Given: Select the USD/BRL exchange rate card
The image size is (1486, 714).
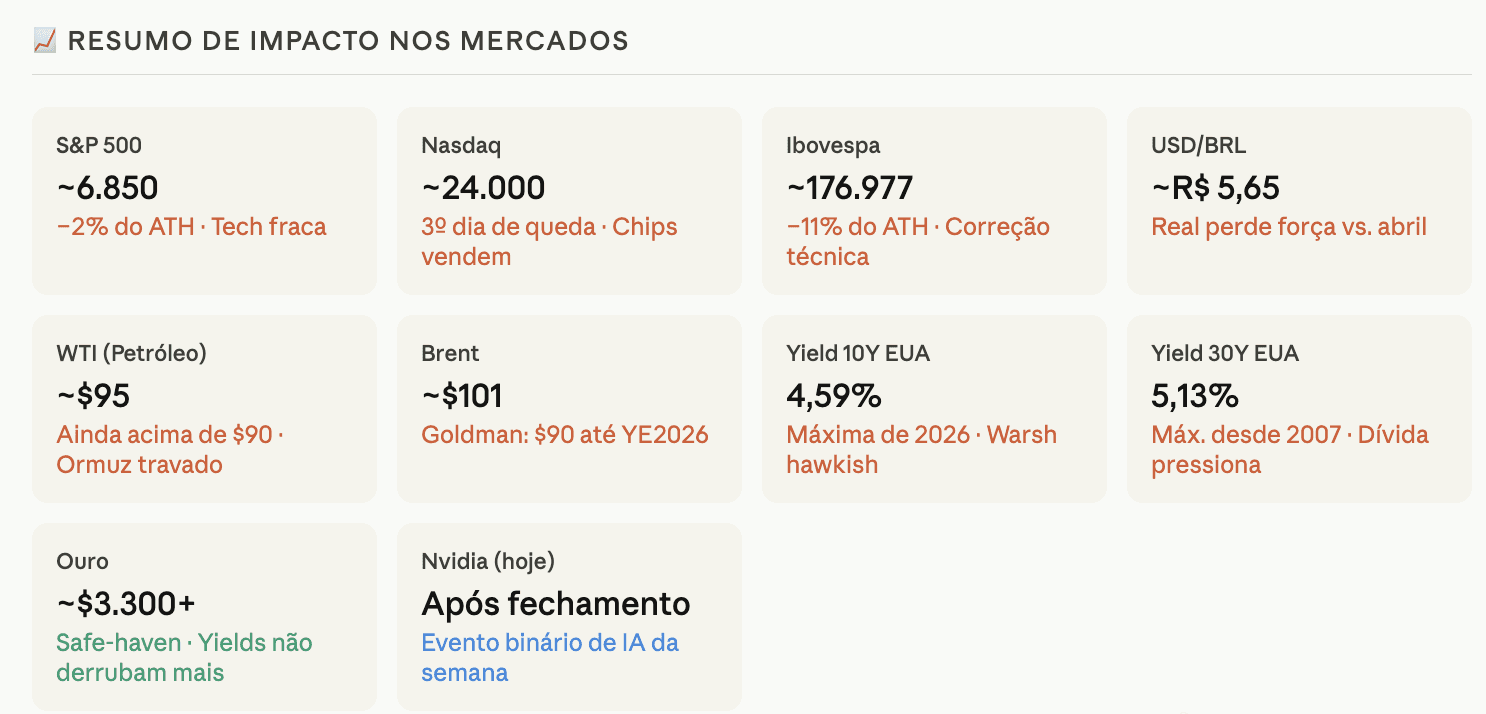Looking at the screenshot, I should [x=1300, y=201].
